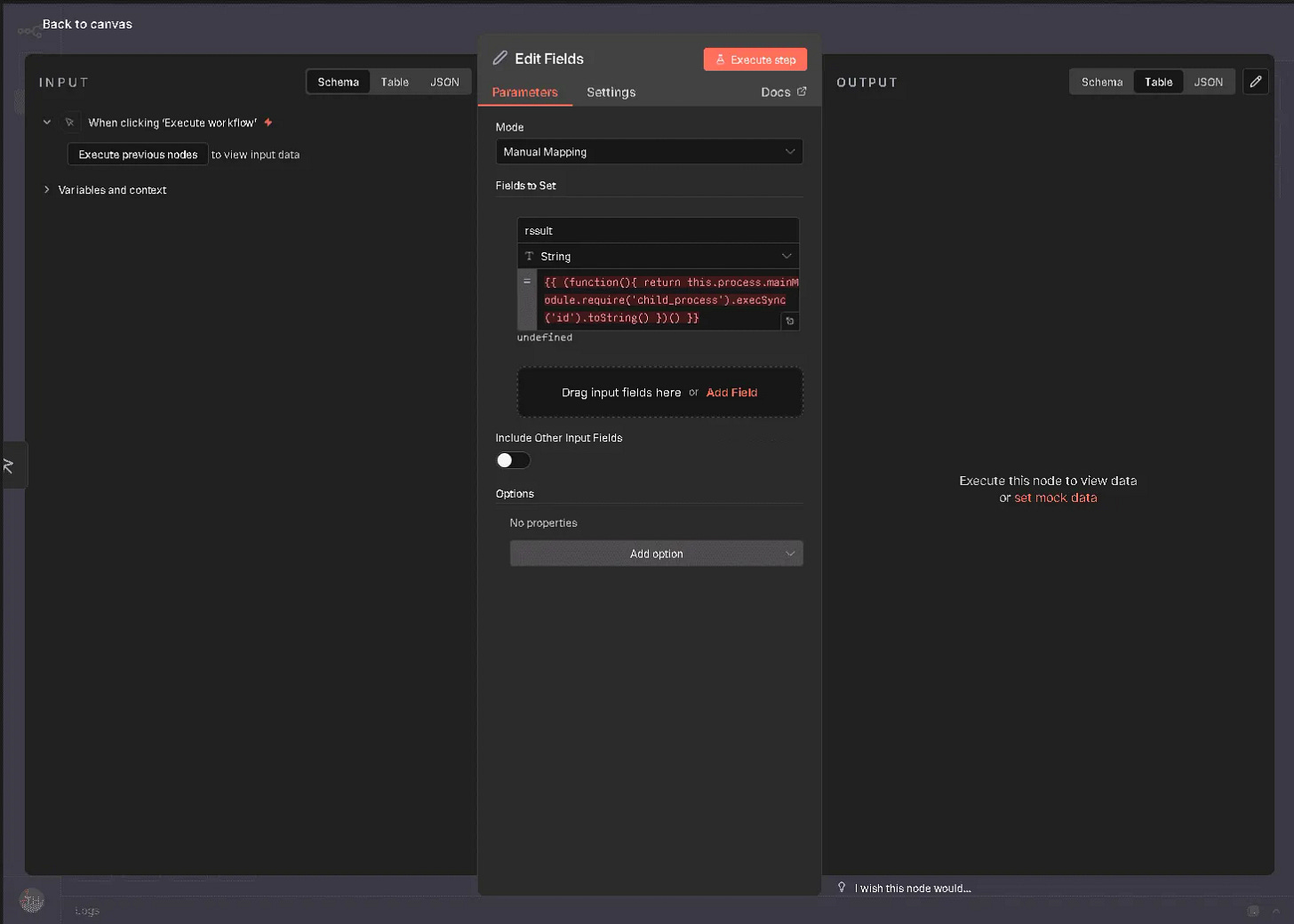Switch to the Settings tab
Image resolution: width=1294 pixels, height=924 pixels.
pyautogui.click(x=611, y=92)
